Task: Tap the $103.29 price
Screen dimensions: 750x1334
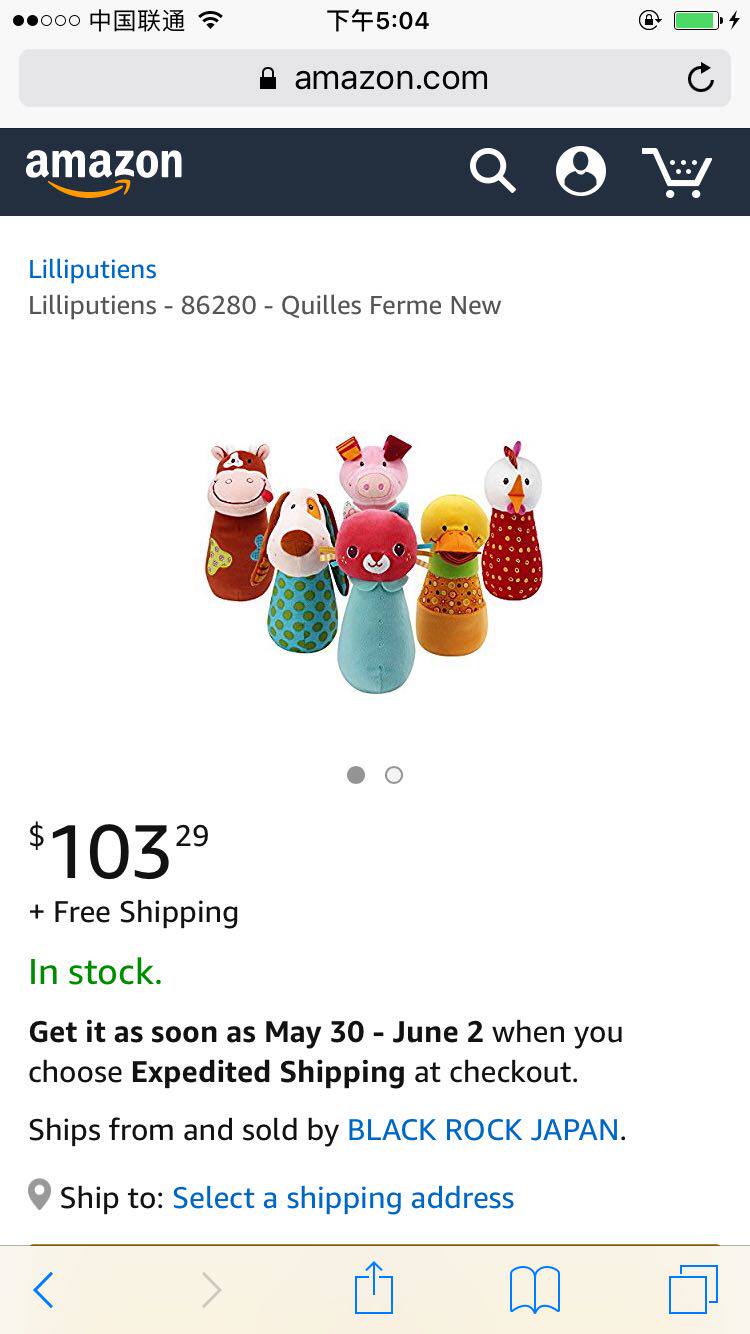Action: [119, 850]
